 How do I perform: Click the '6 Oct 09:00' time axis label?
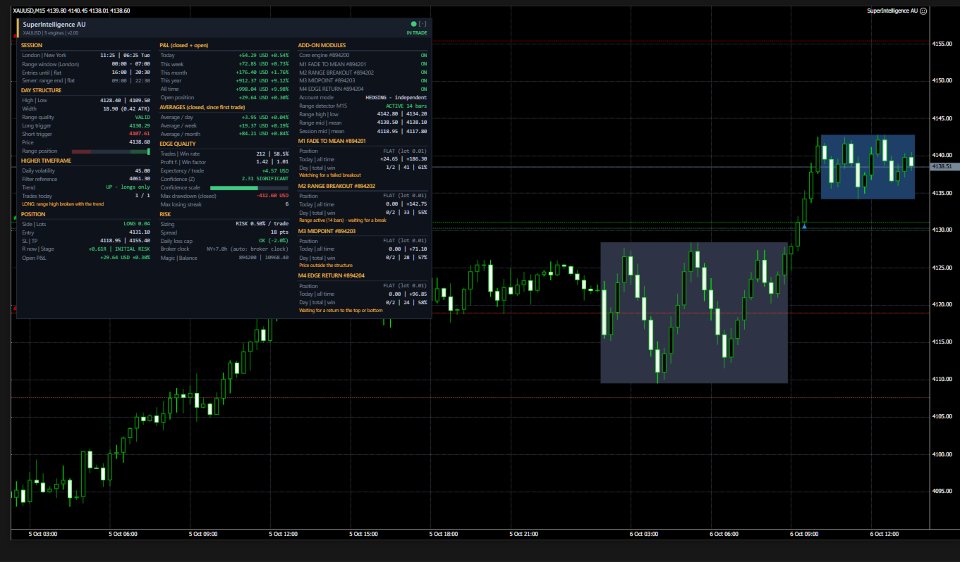[x=803, y=534]
